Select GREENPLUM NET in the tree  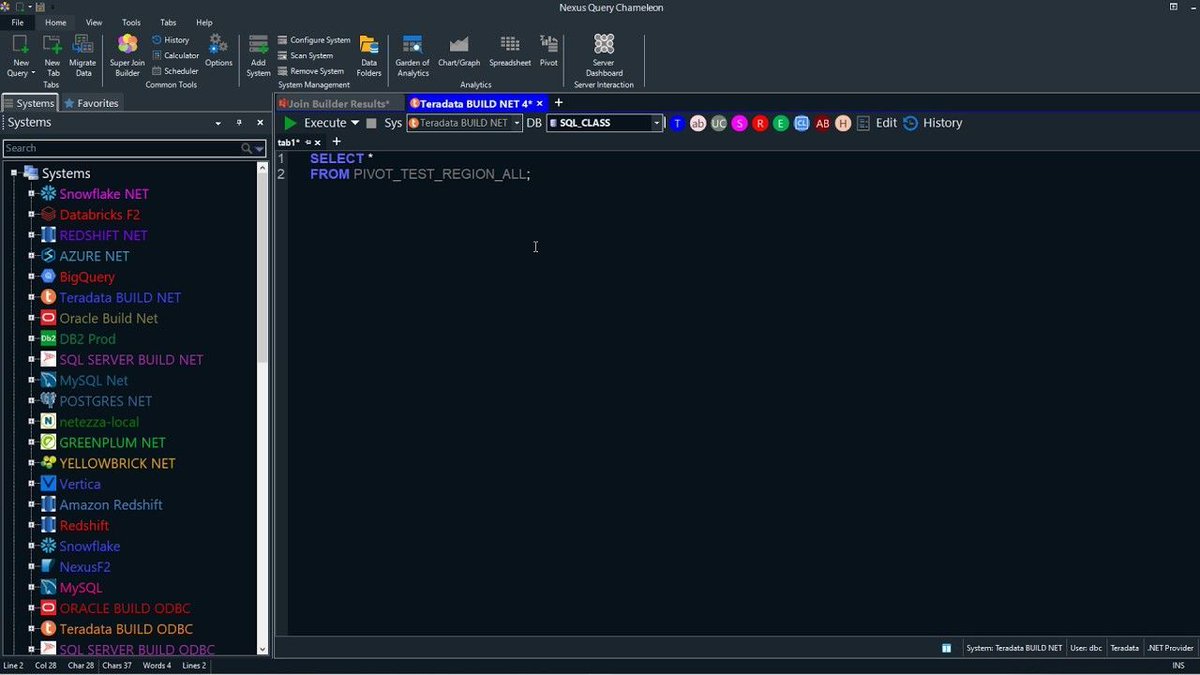click(x=112, y=443)
